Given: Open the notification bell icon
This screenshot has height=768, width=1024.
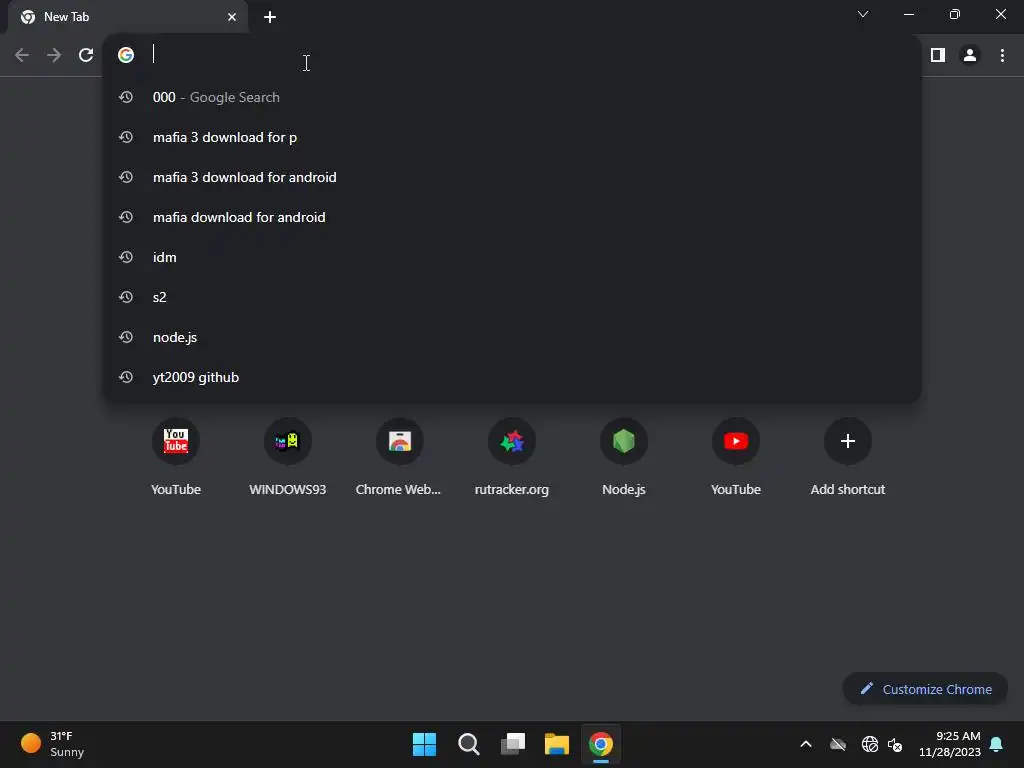Looking at the screenshot, I should (997, 744).
